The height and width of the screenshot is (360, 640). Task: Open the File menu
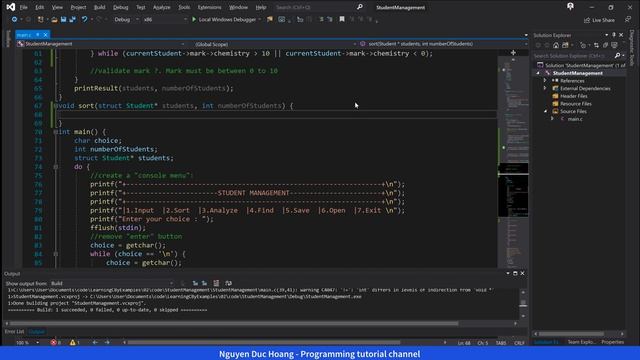coord(24,7)
